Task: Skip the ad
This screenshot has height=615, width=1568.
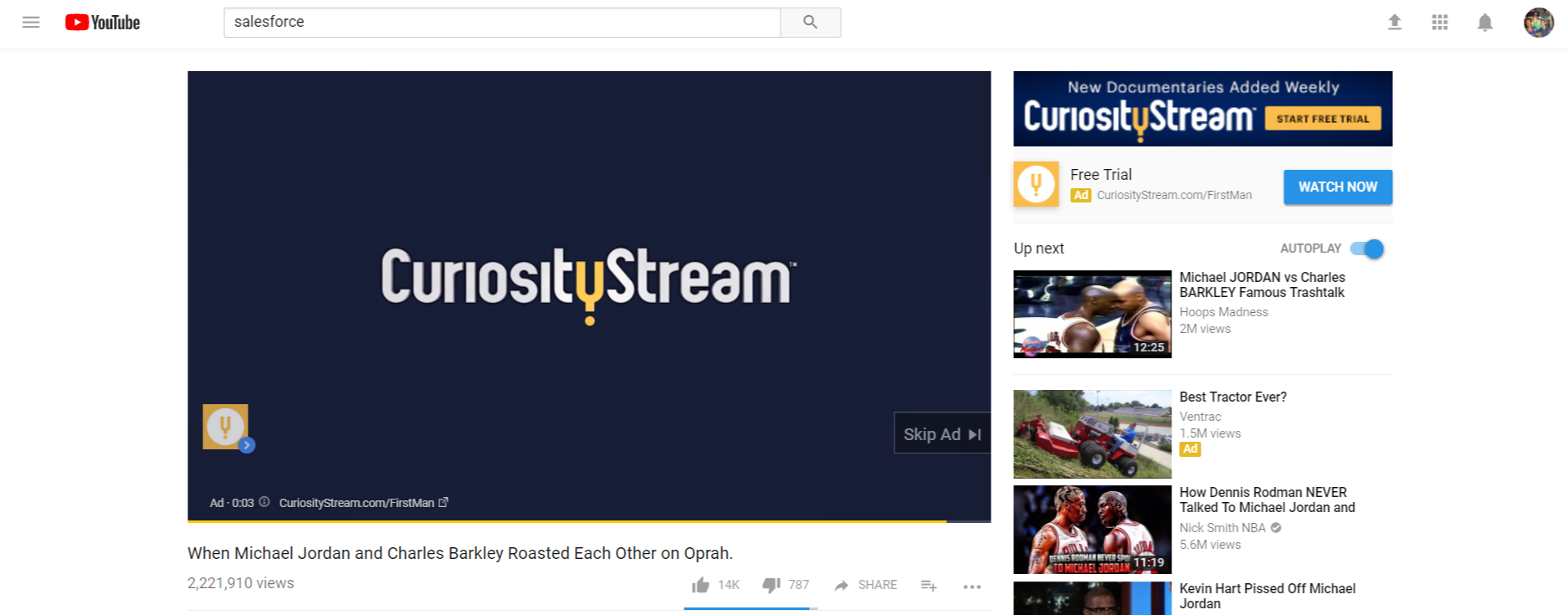Action: tap(942, 433)
